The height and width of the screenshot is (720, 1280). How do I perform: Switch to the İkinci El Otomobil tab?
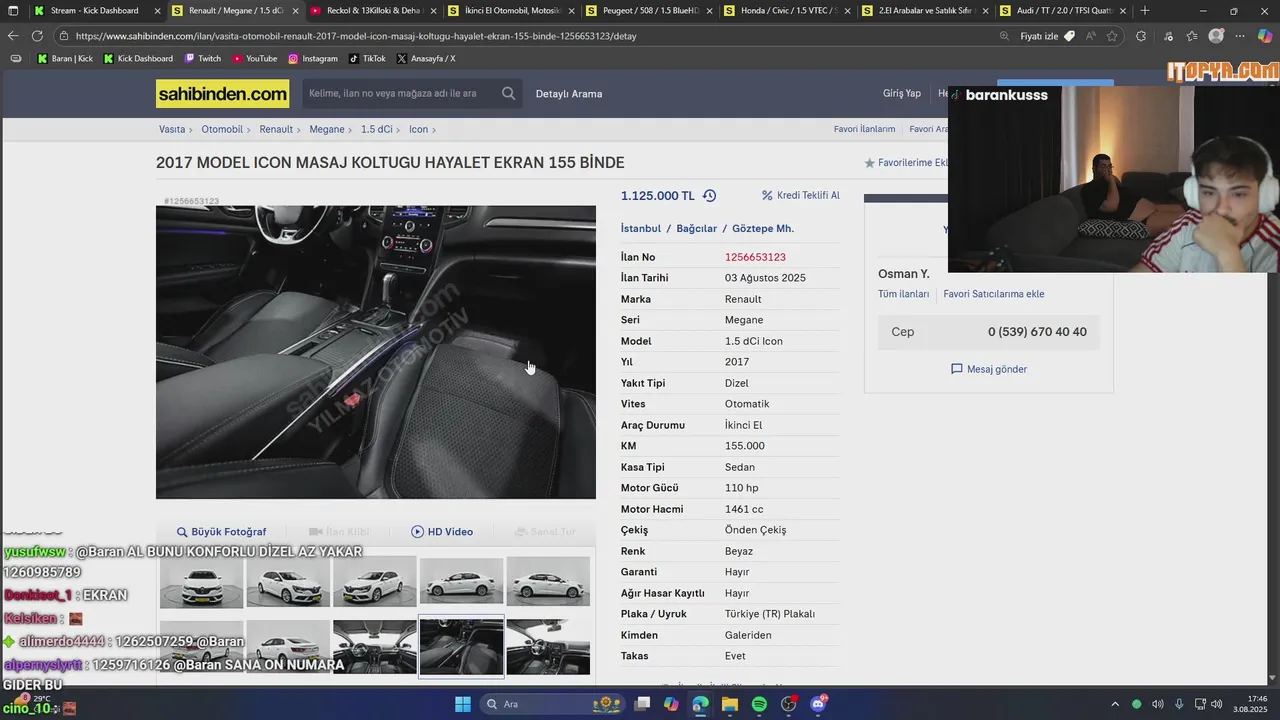pos(510,11)
